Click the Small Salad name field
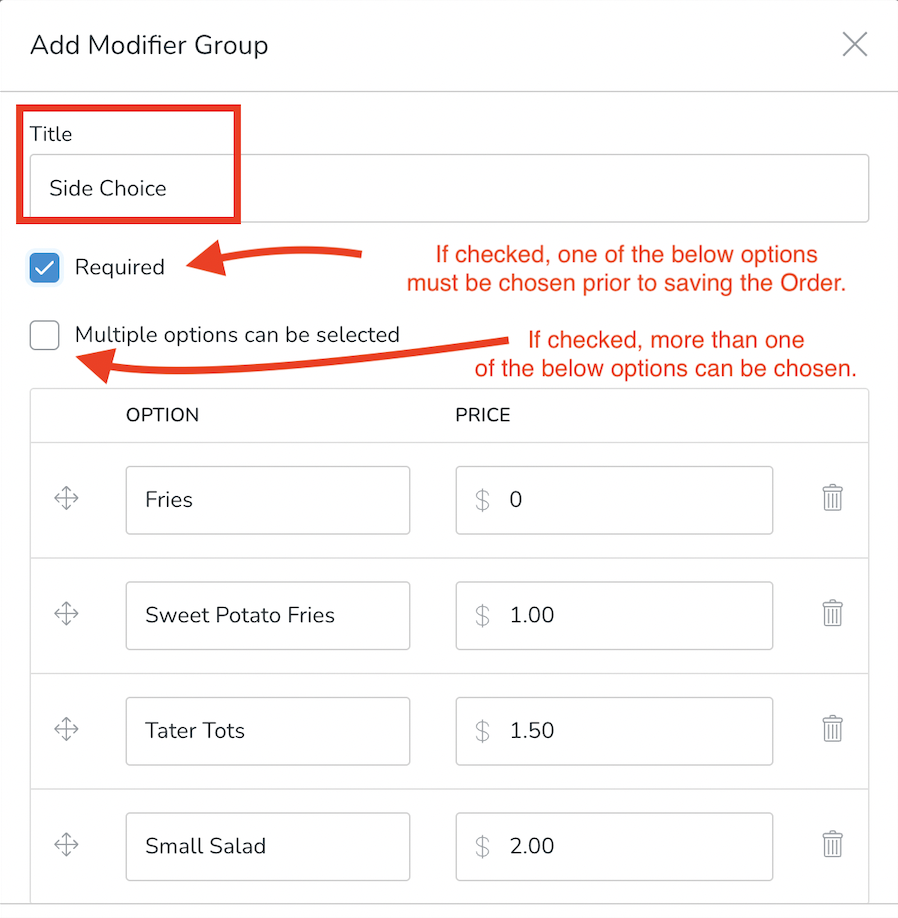The height and width of the screenshot is (918, 898). point(267,846)
